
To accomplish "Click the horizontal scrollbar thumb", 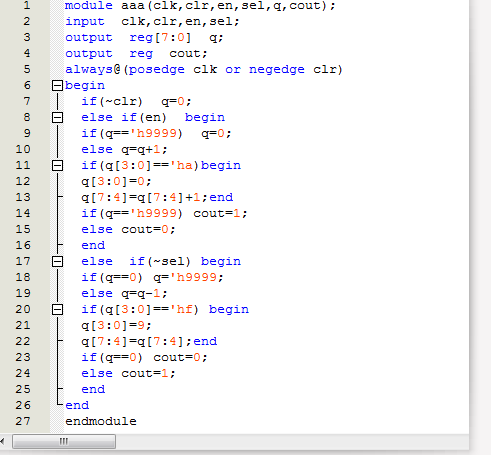I will (x=64, y=441).
